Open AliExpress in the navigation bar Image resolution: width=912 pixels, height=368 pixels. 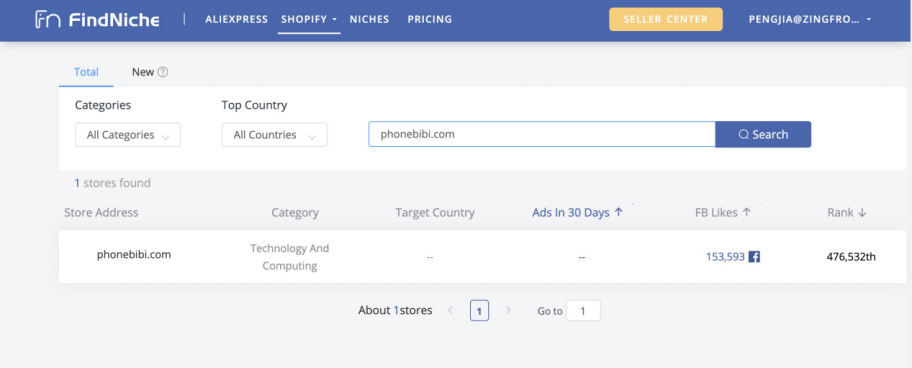coord(237,19)
